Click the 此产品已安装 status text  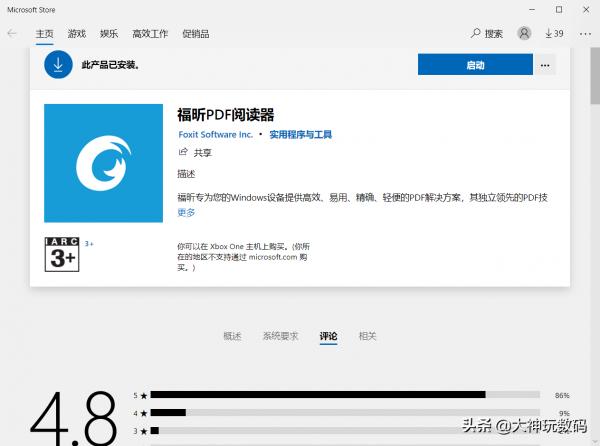(x=110, y=65)
